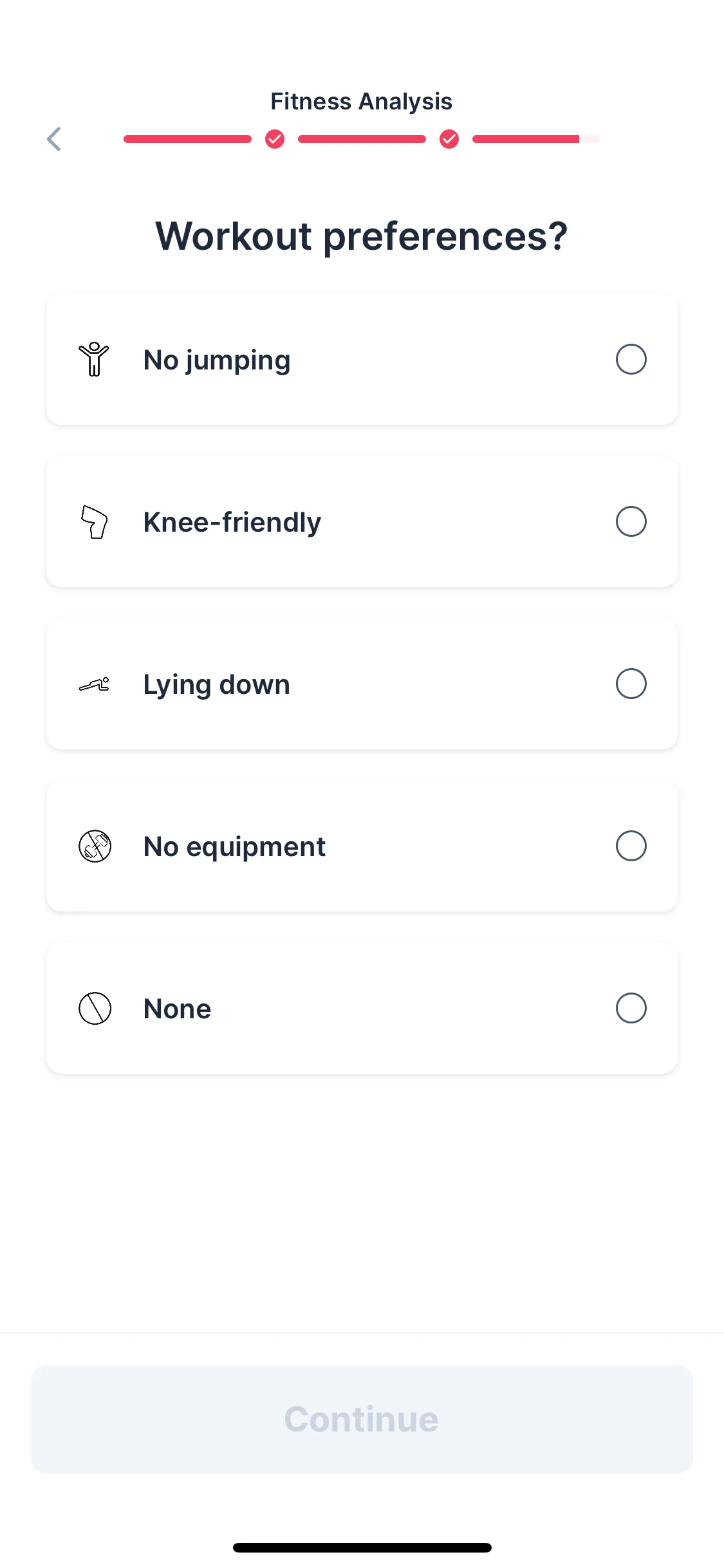Click the crossed circle None icon
Screen dimensions: 724x1568
pos(95,1008)
